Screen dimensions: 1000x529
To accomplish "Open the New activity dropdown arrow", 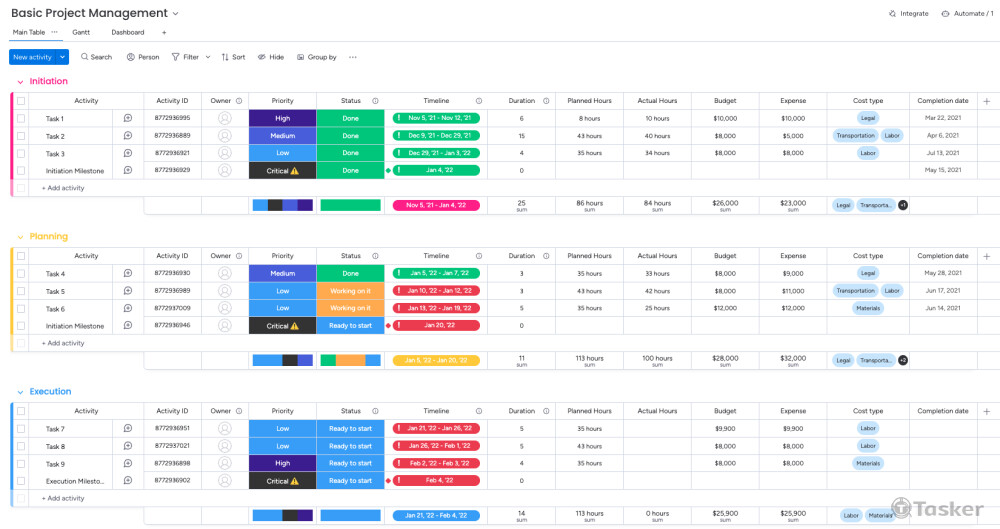I will click(62, 57).
